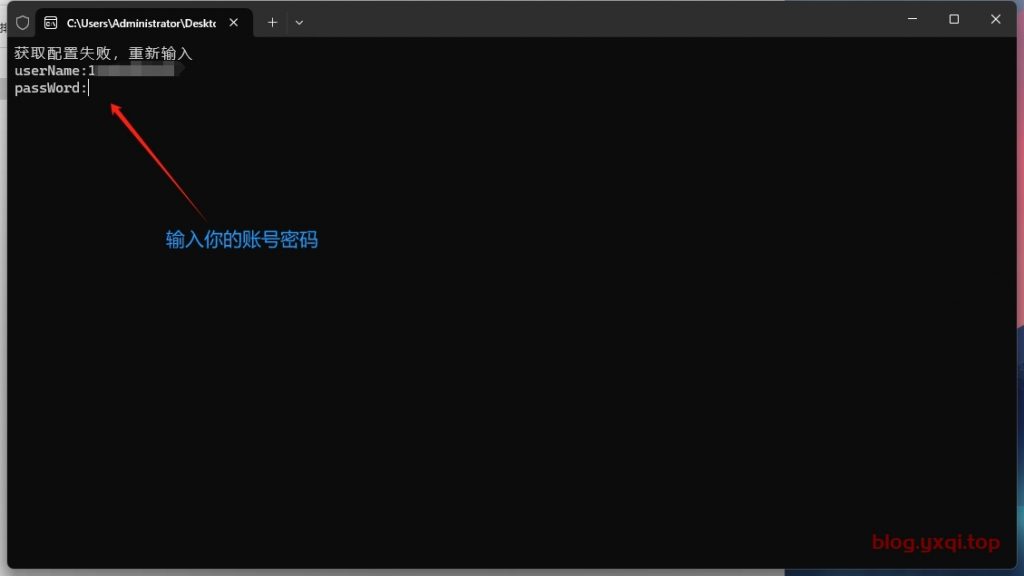Maximize the terminal window
The image size is (1024, 576).
954,19
